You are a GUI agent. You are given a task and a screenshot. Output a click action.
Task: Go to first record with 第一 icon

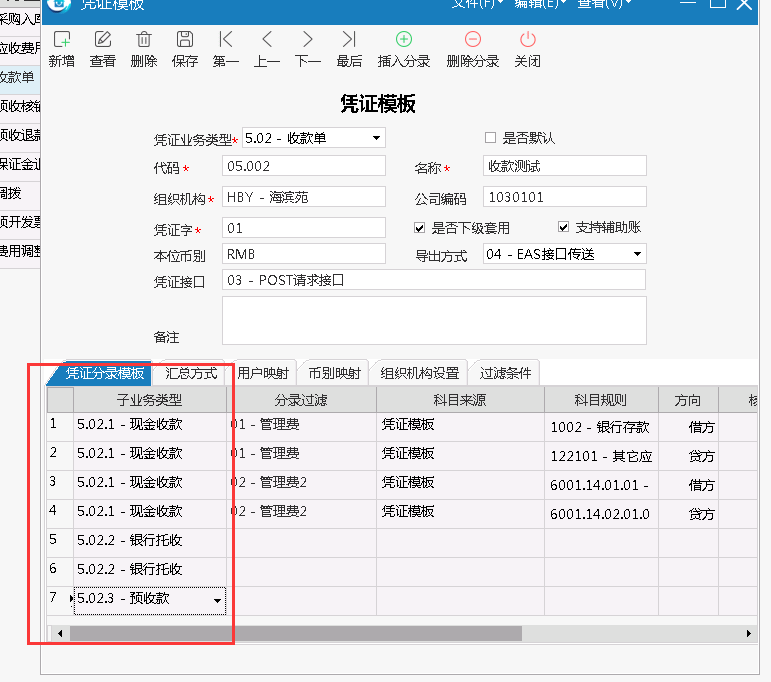(x=226, y=39)
